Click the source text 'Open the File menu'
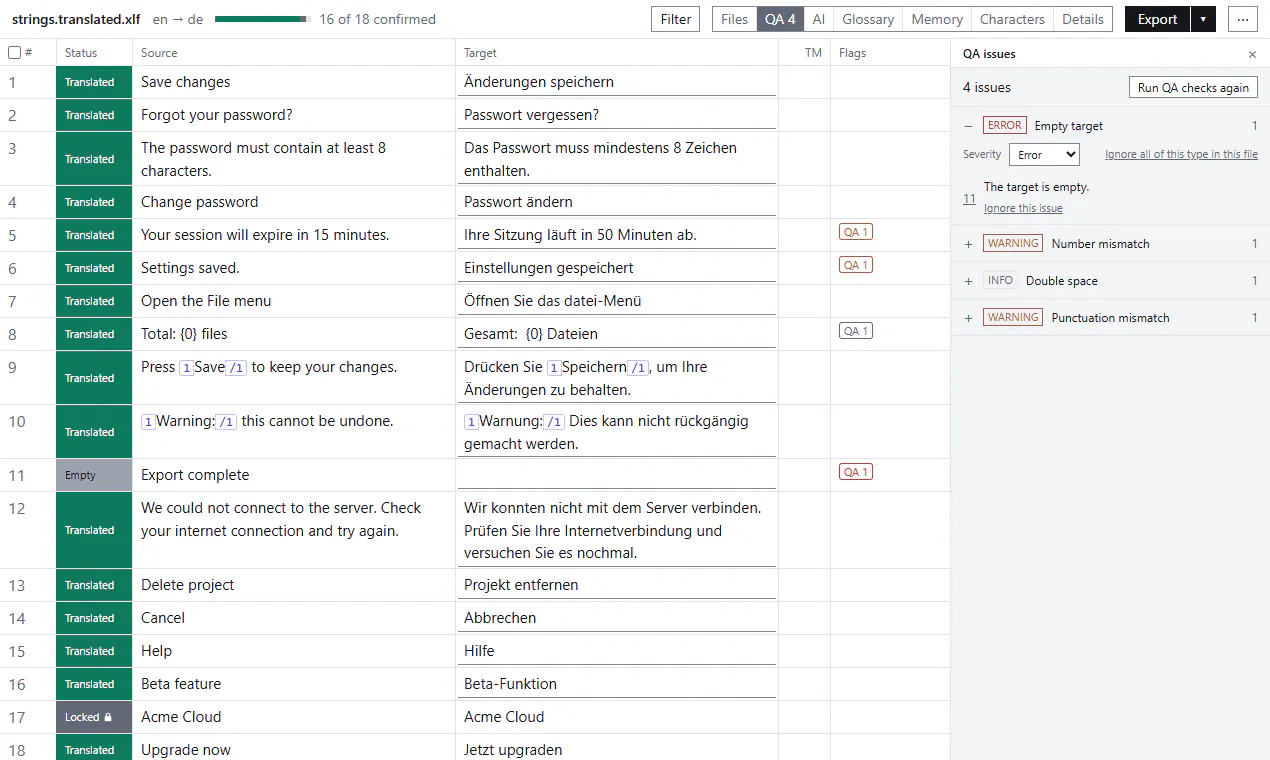This screenshot has width=1270, height=760. click(206, 301)
